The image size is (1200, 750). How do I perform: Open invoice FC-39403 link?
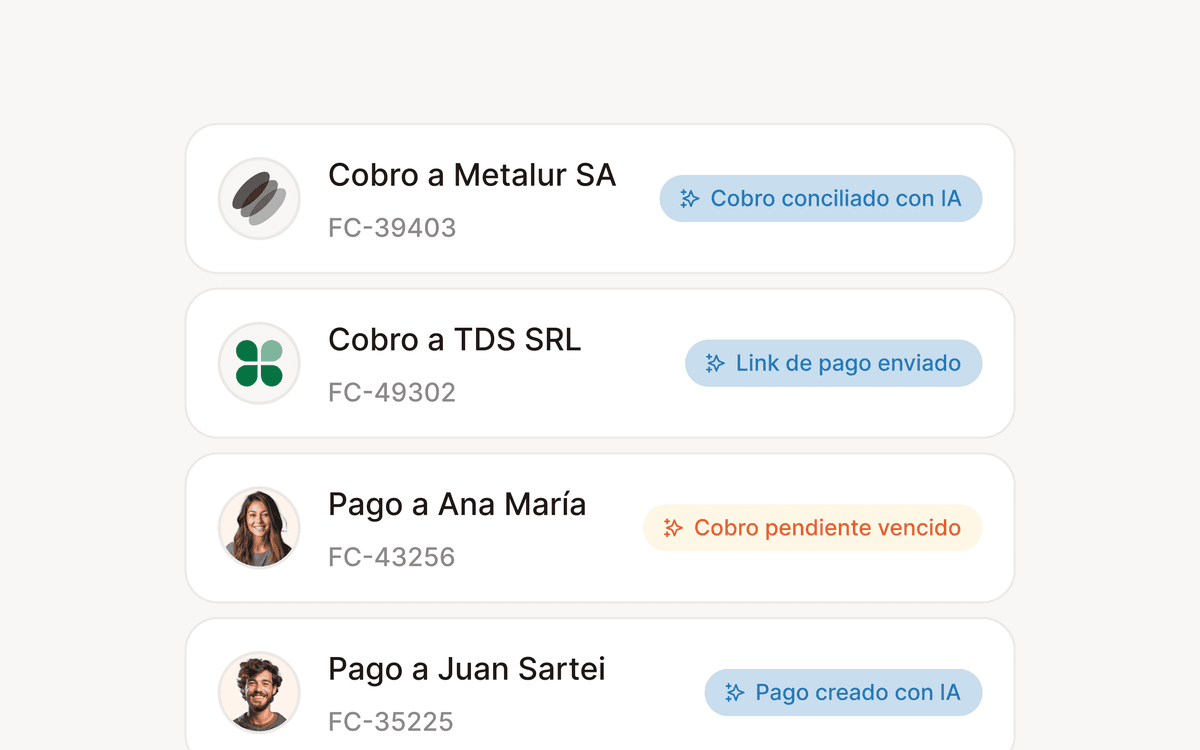392,227
